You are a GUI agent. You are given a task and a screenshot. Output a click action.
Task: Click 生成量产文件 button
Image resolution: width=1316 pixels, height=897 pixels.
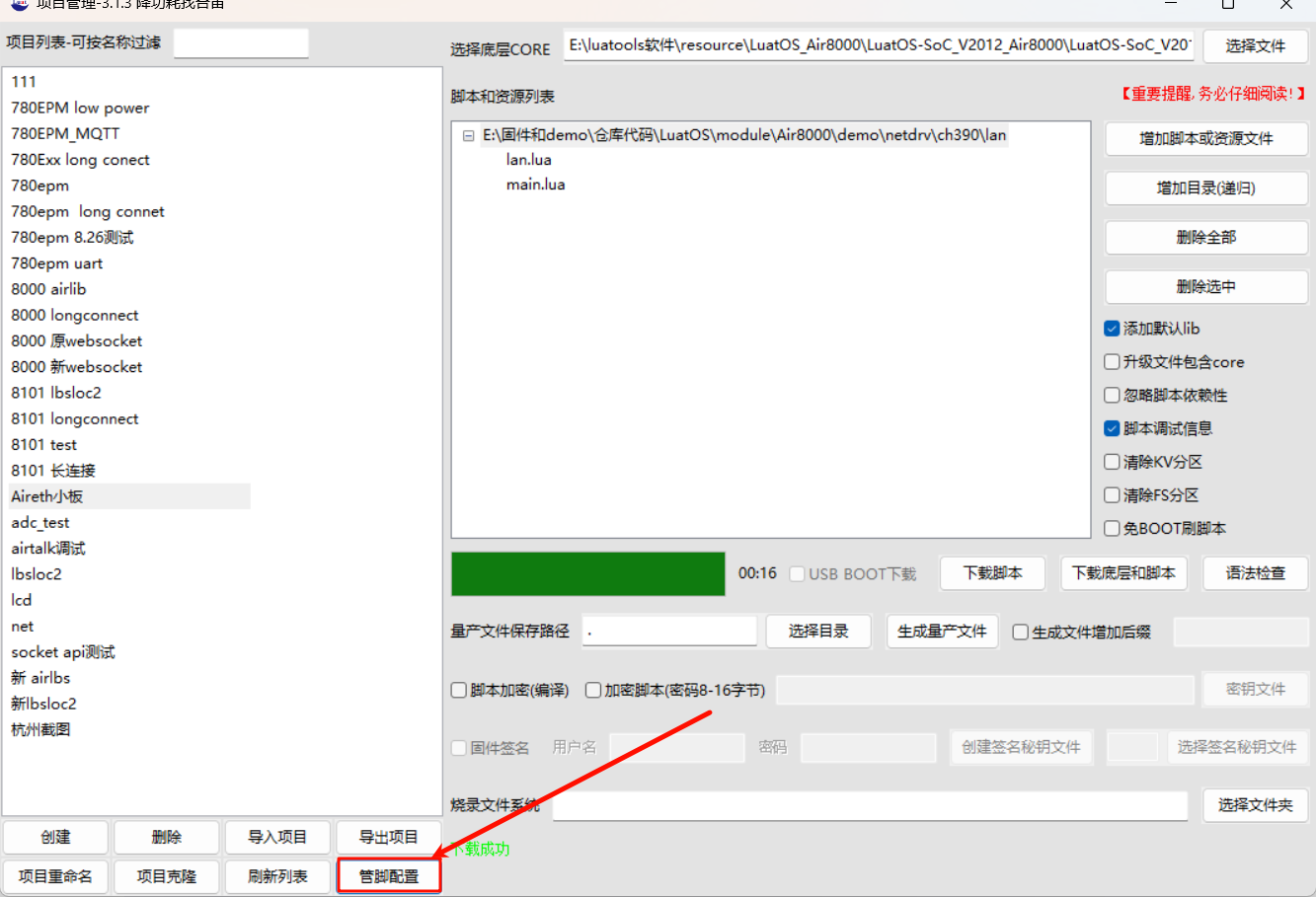[x=942, y=632]
